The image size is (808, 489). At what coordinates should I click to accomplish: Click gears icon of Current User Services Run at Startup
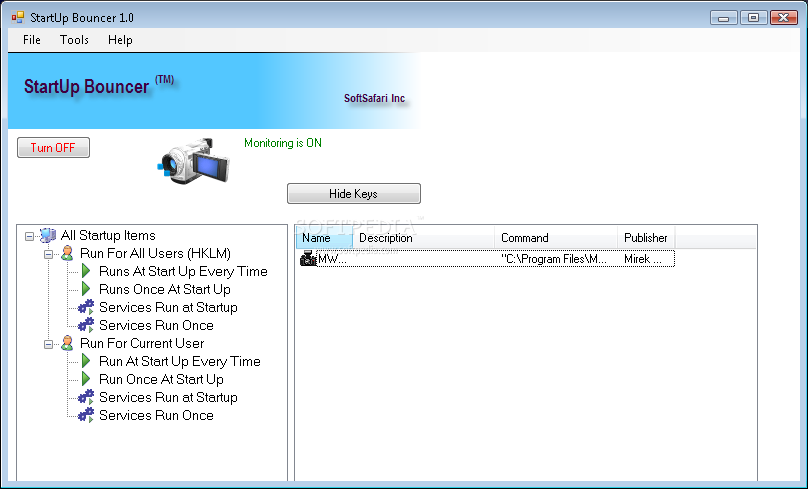86,397
